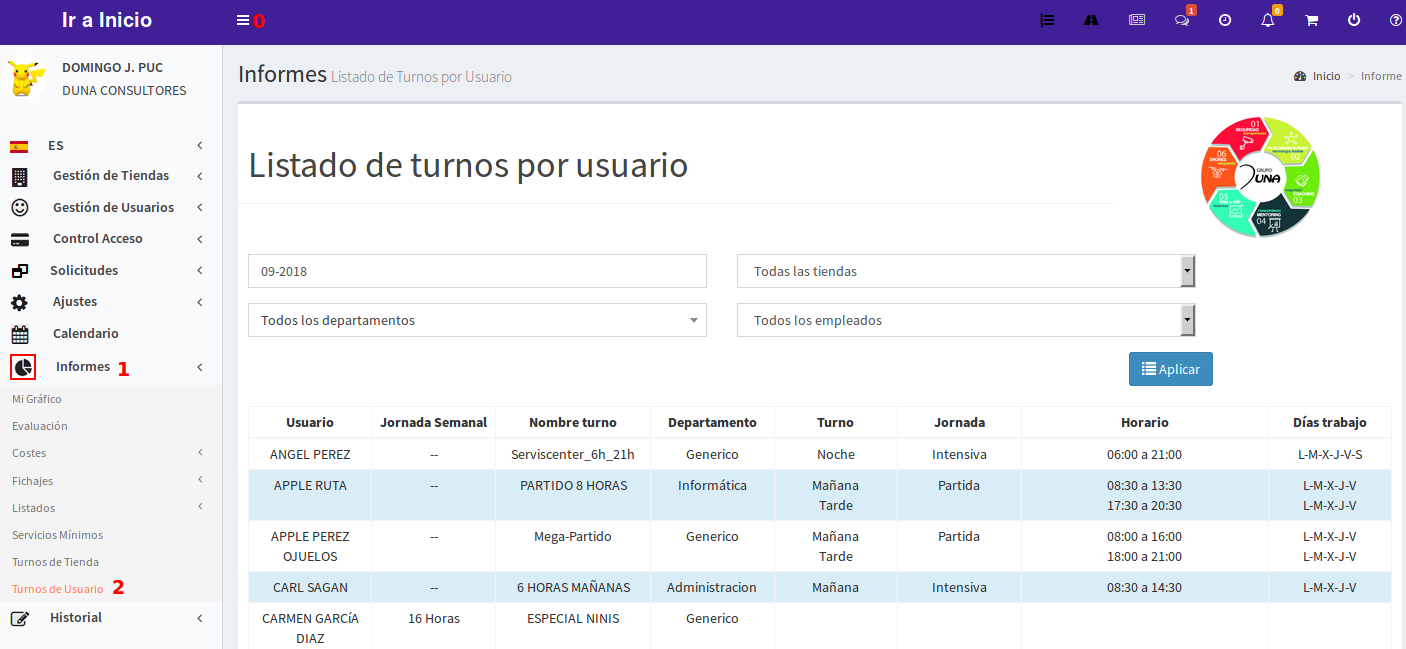
Task: Click the Grupo Duna circular logo
Action: pos(1260,177)
